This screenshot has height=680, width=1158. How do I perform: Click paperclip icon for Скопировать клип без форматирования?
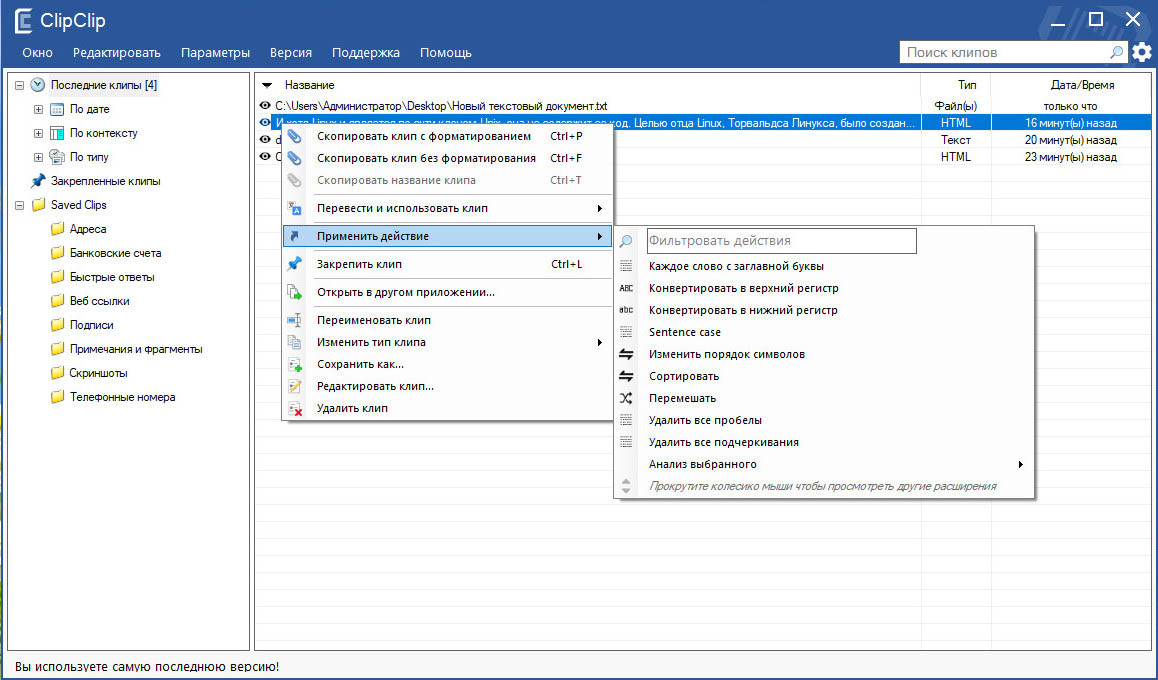pos(295,158)
